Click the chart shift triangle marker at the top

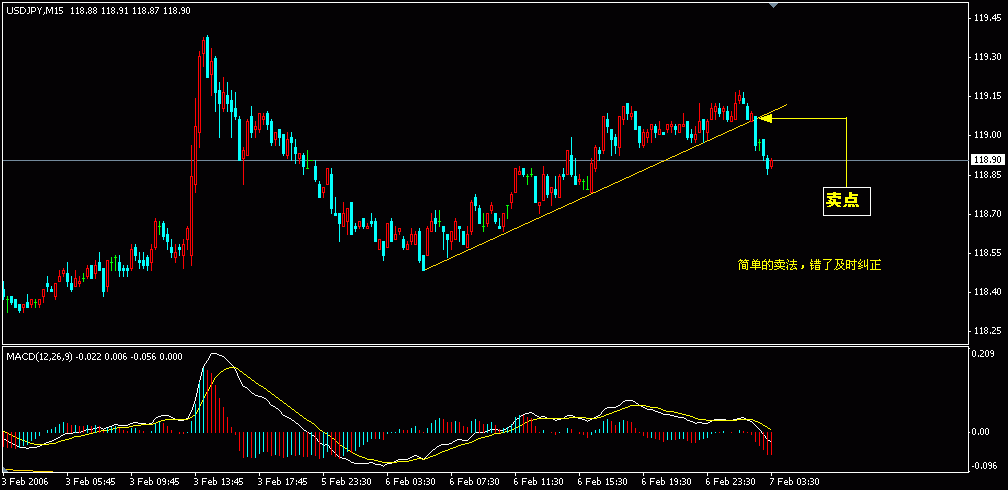point(773,5)
